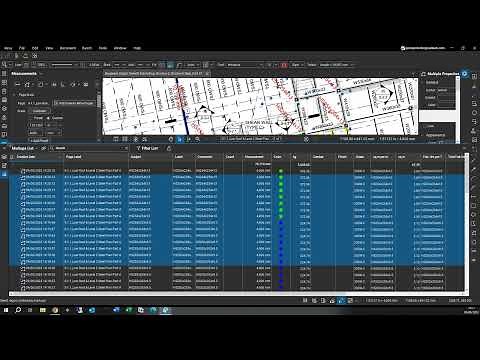Open the Document menu
The height and width of the screenshot is (360, 480).
point(68,48)
